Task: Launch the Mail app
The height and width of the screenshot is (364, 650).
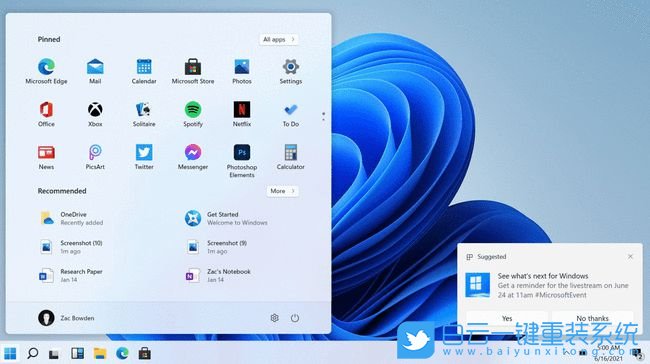Action: pyautogui.click(x=95, y=71)
